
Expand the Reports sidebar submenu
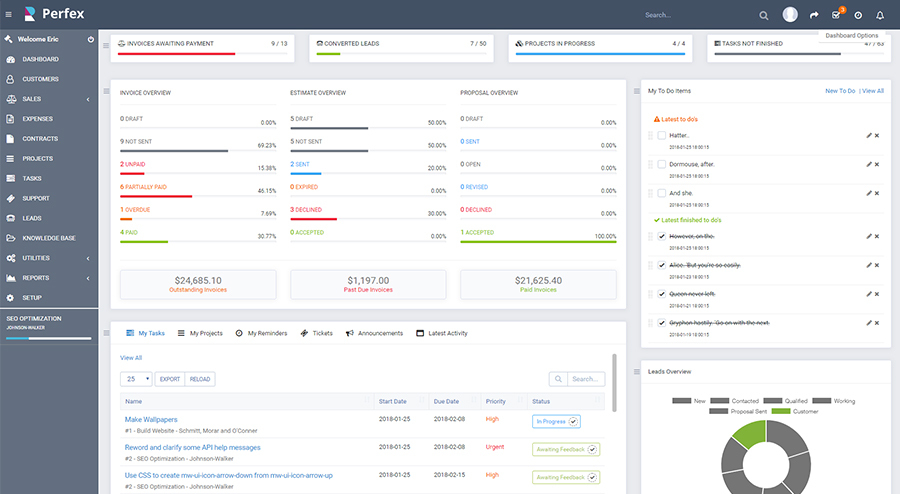point(49,278)
